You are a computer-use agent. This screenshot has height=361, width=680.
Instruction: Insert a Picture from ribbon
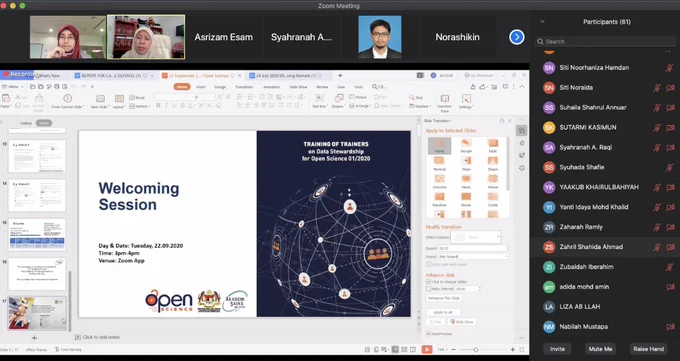click(x=358, y=97)
